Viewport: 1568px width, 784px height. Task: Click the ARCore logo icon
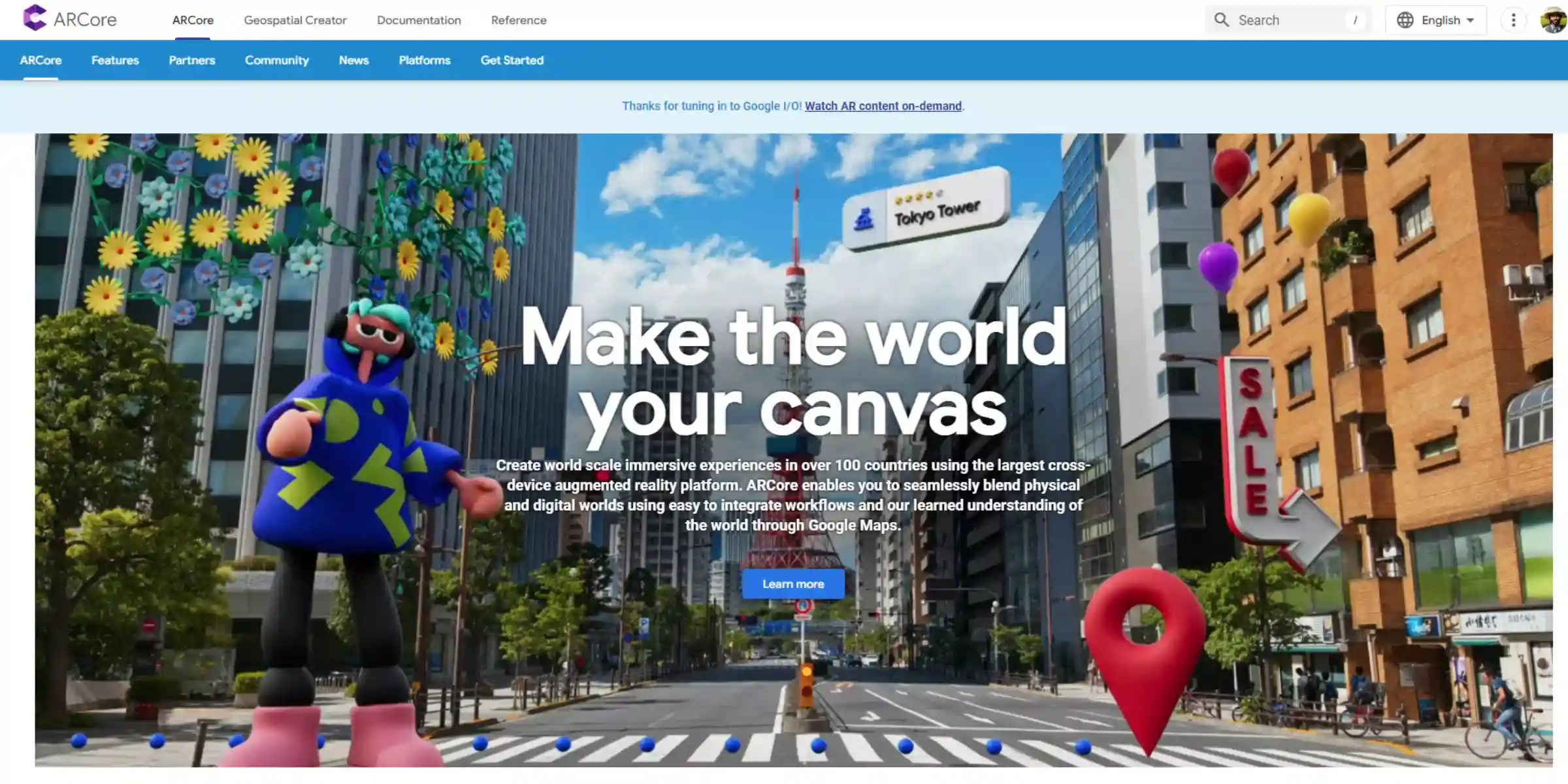pos(35,18)
